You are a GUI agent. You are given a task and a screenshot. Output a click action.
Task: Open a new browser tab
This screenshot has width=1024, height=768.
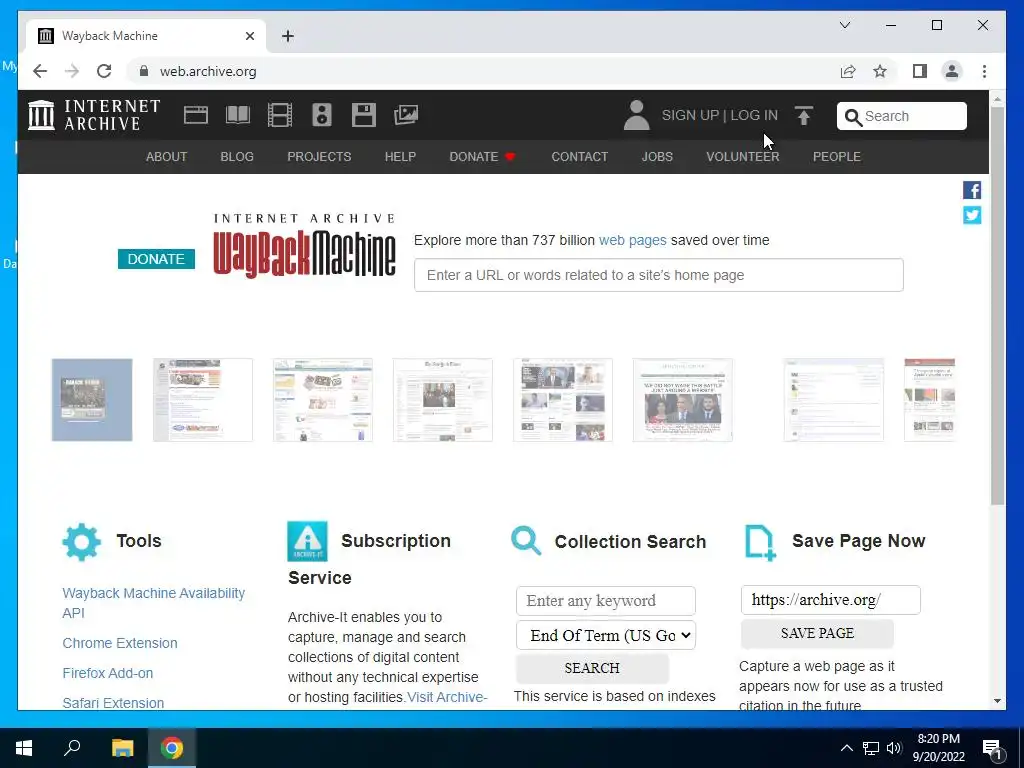click(x=288, y=36)
